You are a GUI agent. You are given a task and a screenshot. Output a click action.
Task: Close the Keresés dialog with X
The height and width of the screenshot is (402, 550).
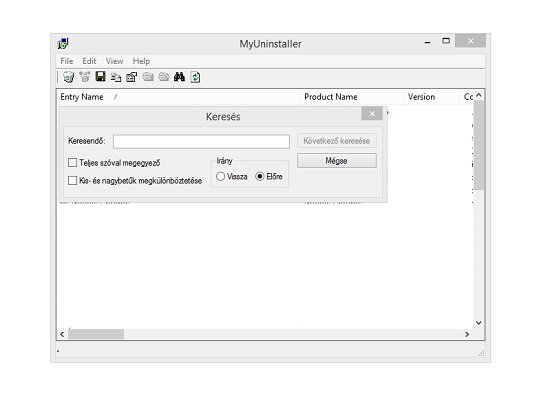click(x=372, y=113)
